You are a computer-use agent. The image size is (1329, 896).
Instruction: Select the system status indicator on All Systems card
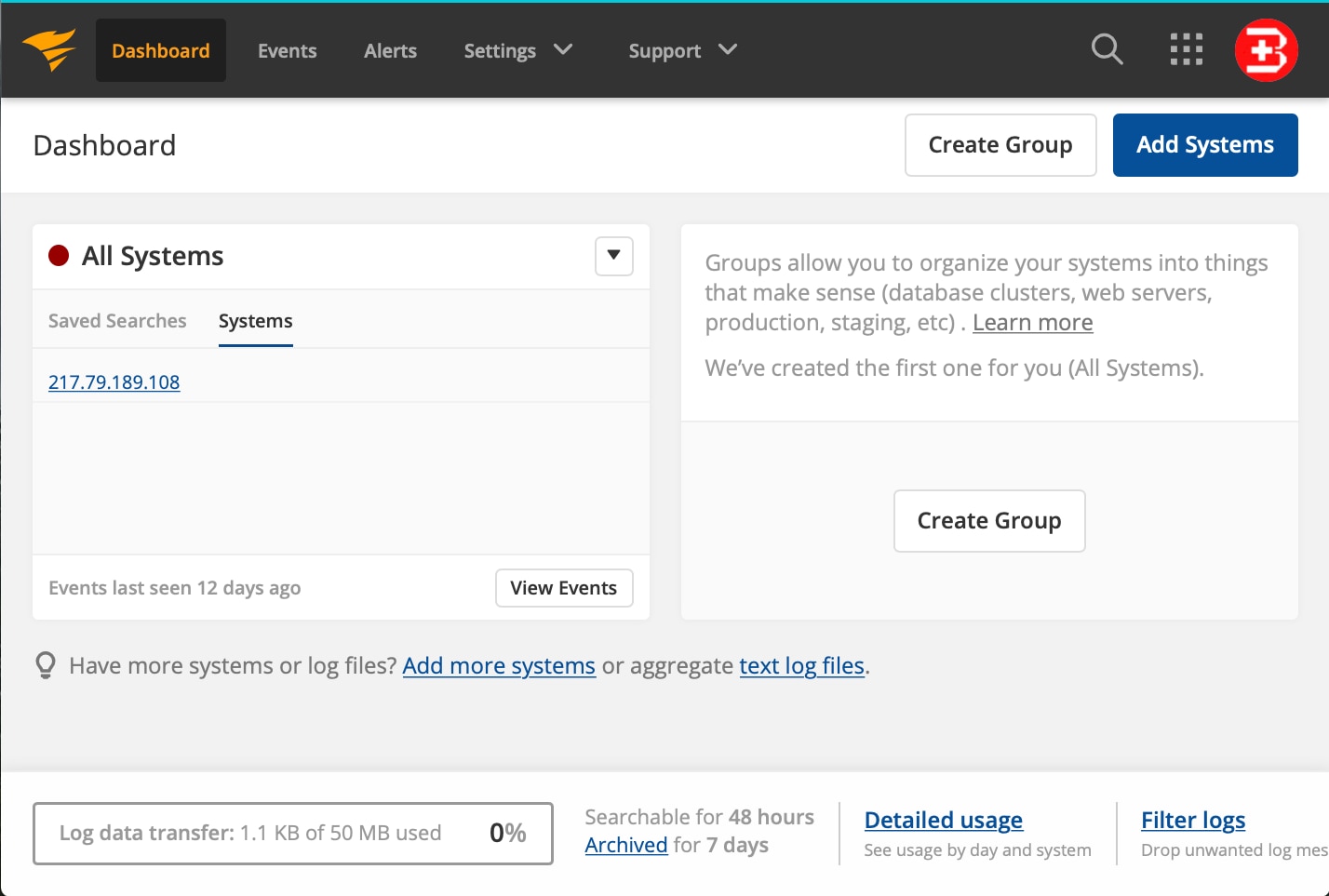coord(58,255)
